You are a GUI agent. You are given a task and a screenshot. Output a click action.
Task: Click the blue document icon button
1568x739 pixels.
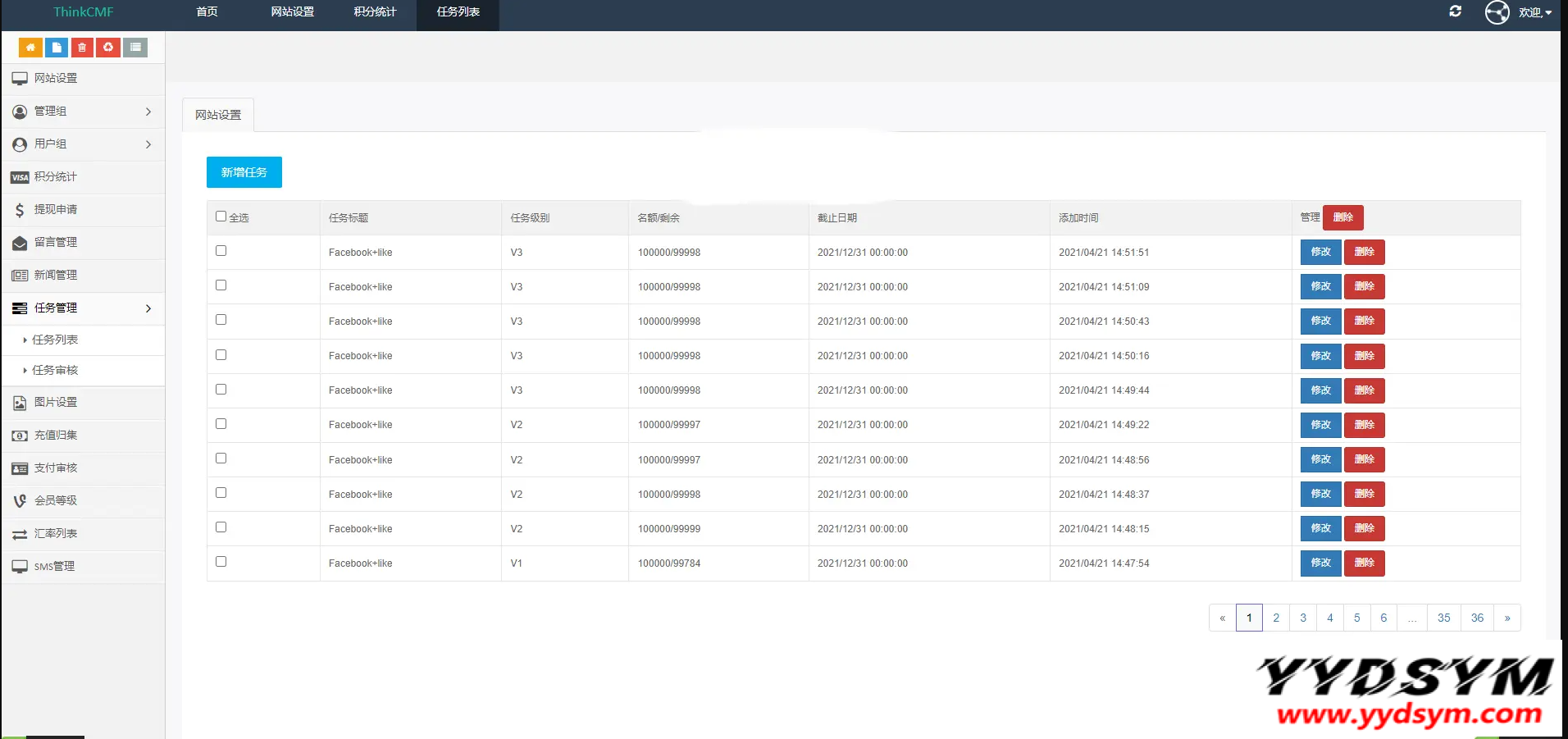(57, 48)
